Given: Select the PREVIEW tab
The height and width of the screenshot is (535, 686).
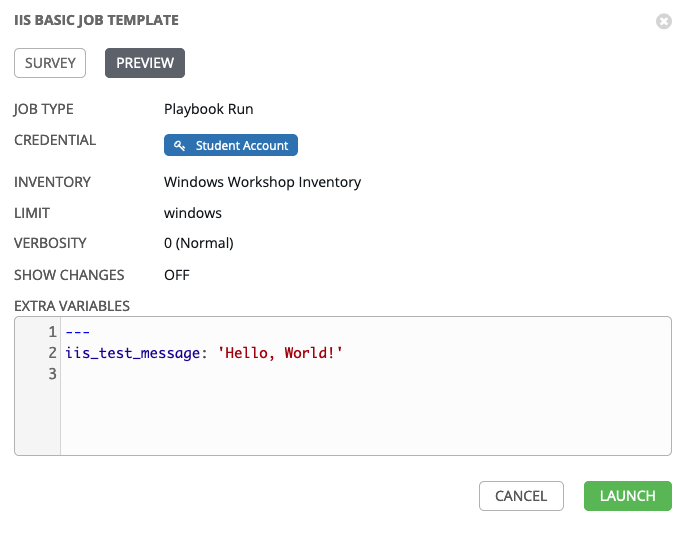Looking at the screenshot, I should tap(145, 63).
